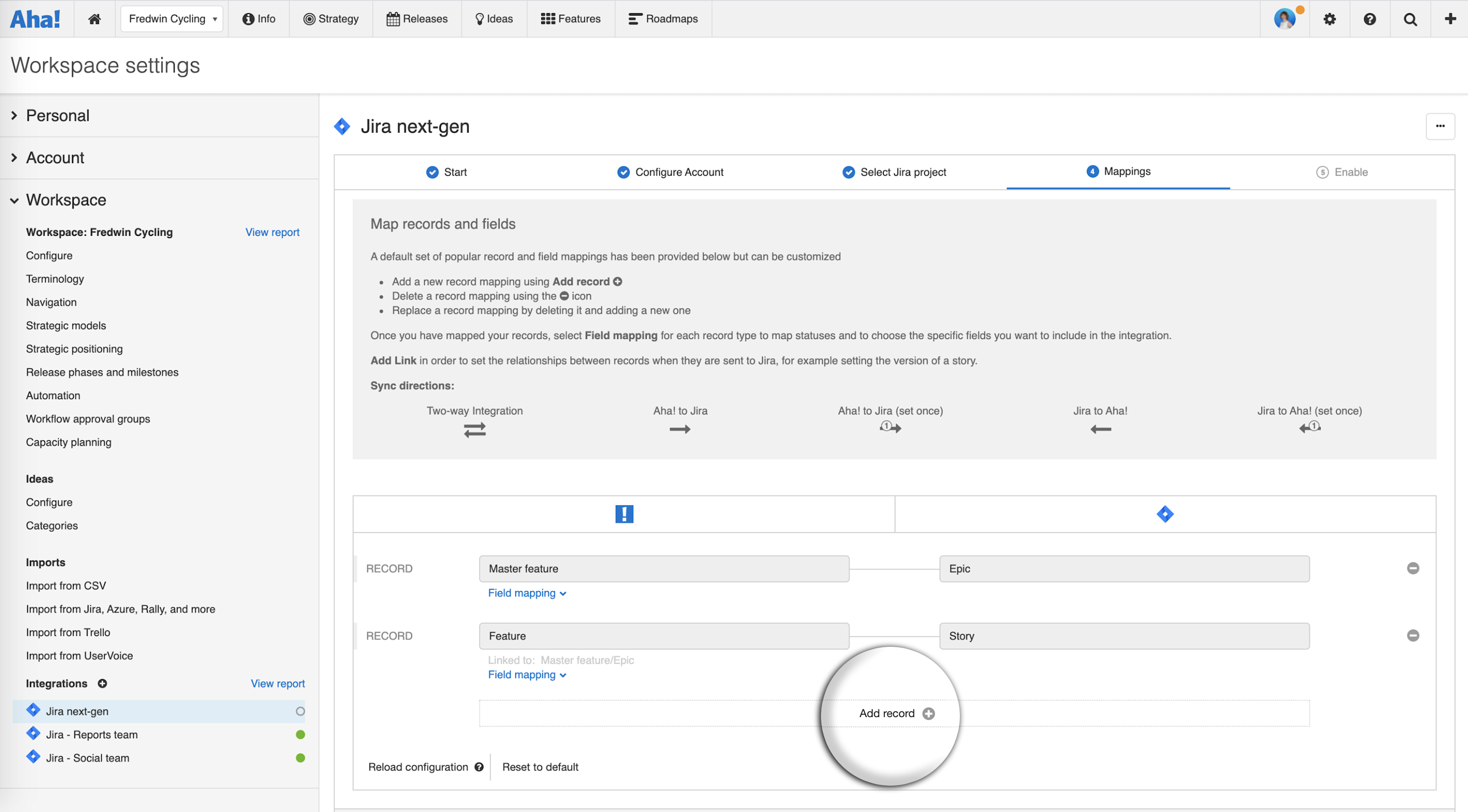Remove the Master feature to Epic mapping
1468x812 pixels.
click(1414, 568)
